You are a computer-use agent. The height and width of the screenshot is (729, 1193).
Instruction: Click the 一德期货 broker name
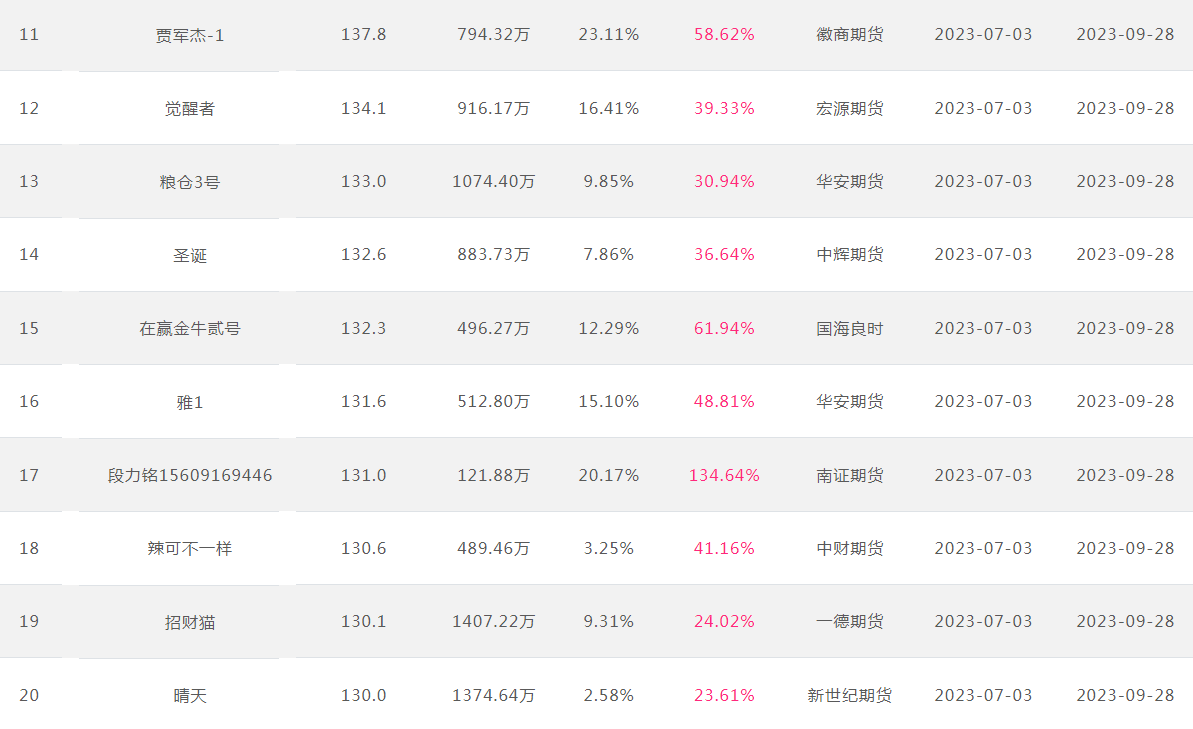[x=850, y=622]
